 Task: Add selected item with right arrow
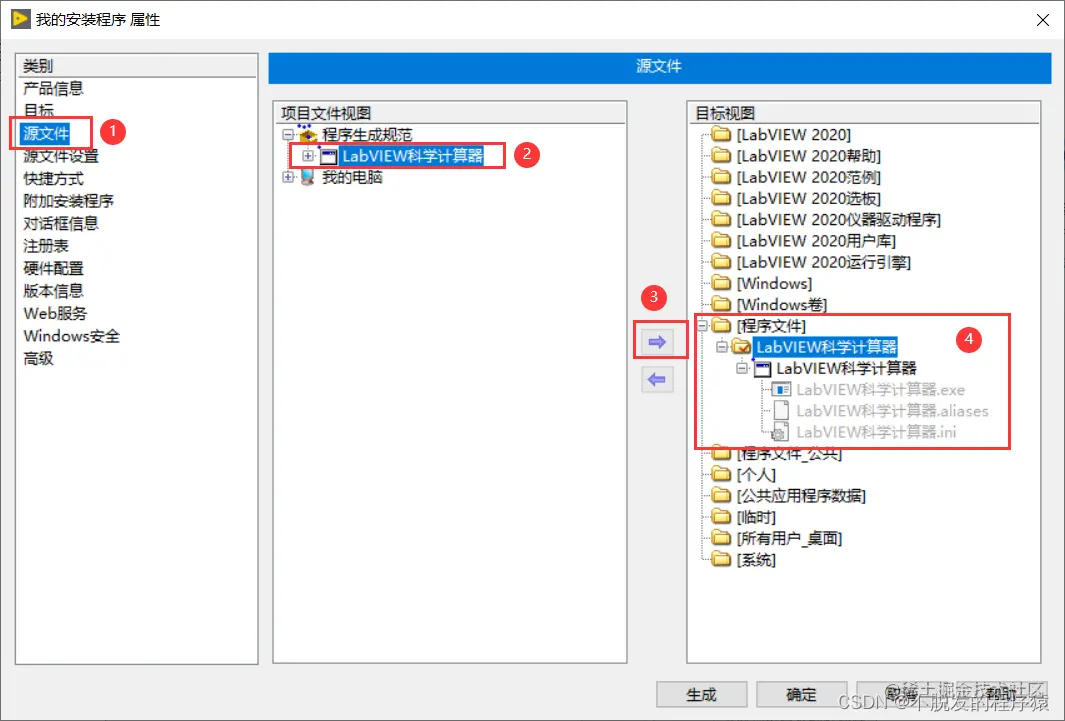click(657, 341)
